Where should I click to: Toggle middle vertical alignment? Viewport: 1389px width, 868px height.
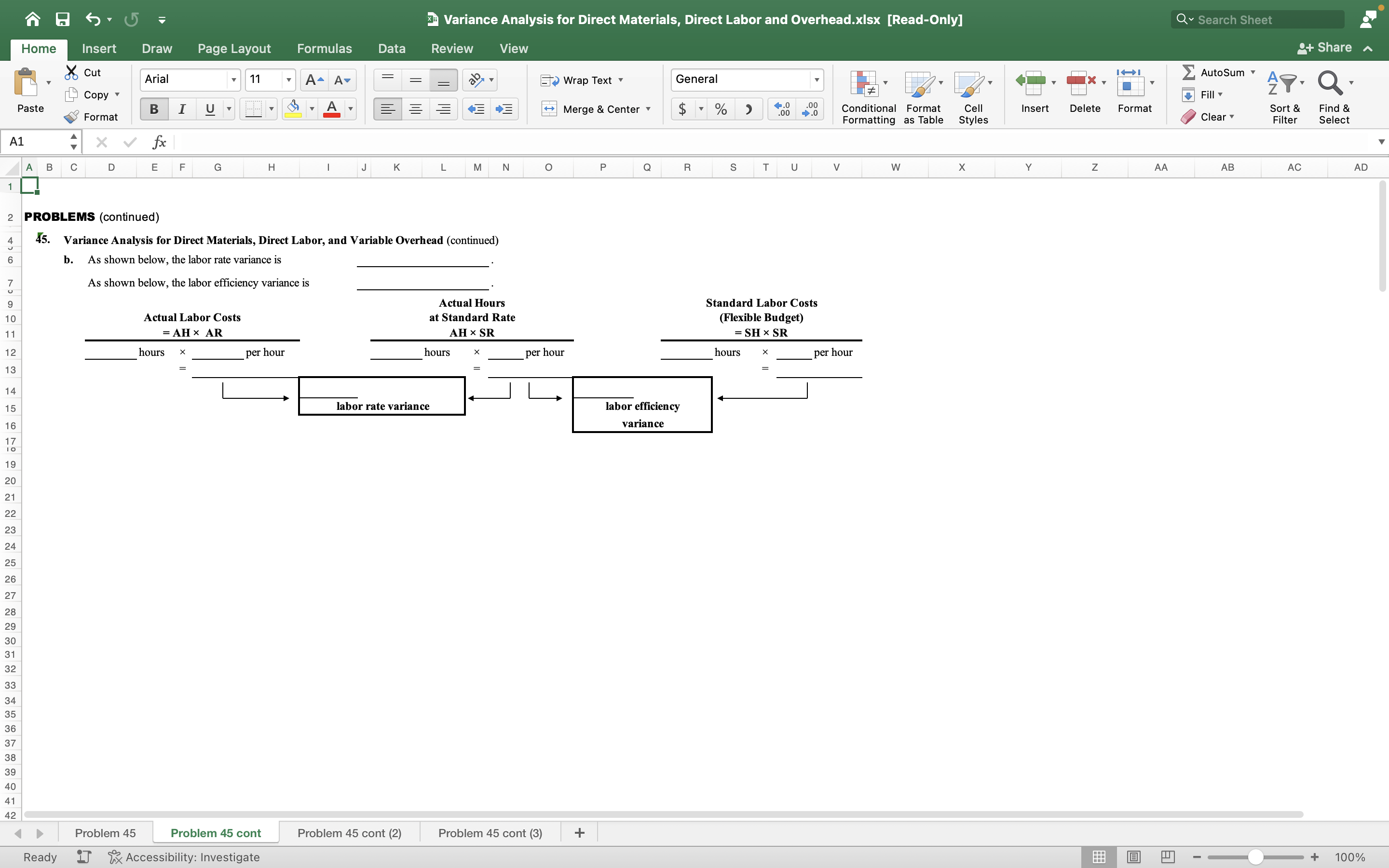tap(416, 80)
